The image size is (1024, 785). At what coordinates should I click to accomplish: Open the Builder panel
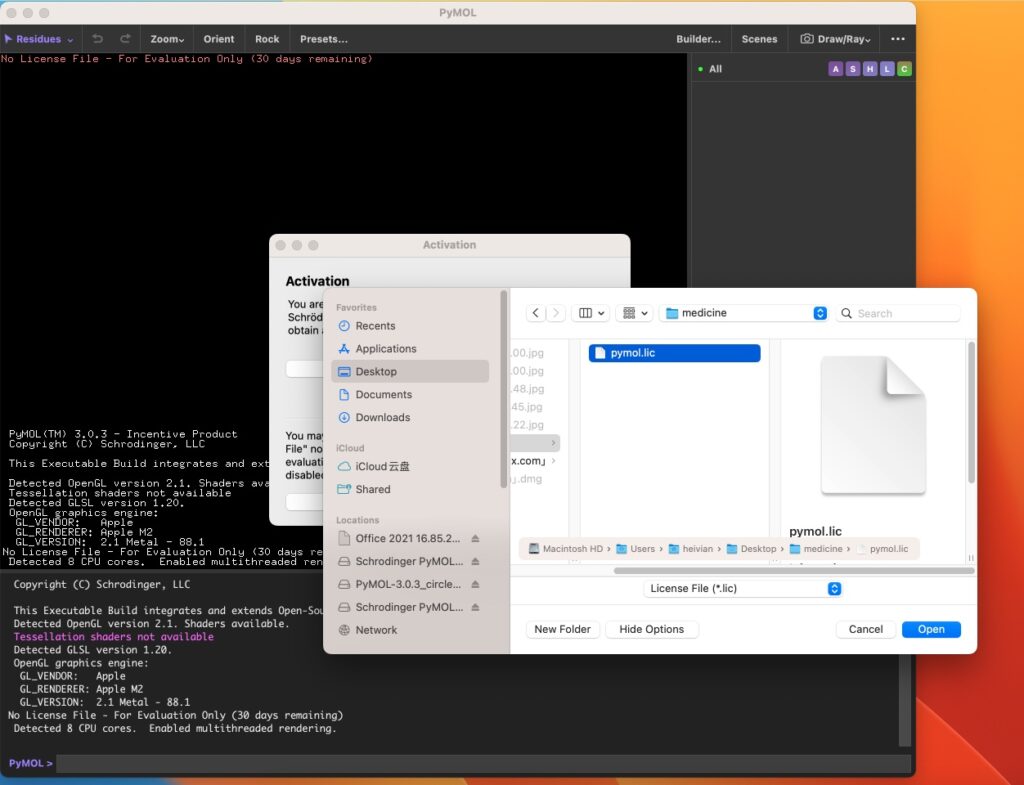[x=698, y=39]
